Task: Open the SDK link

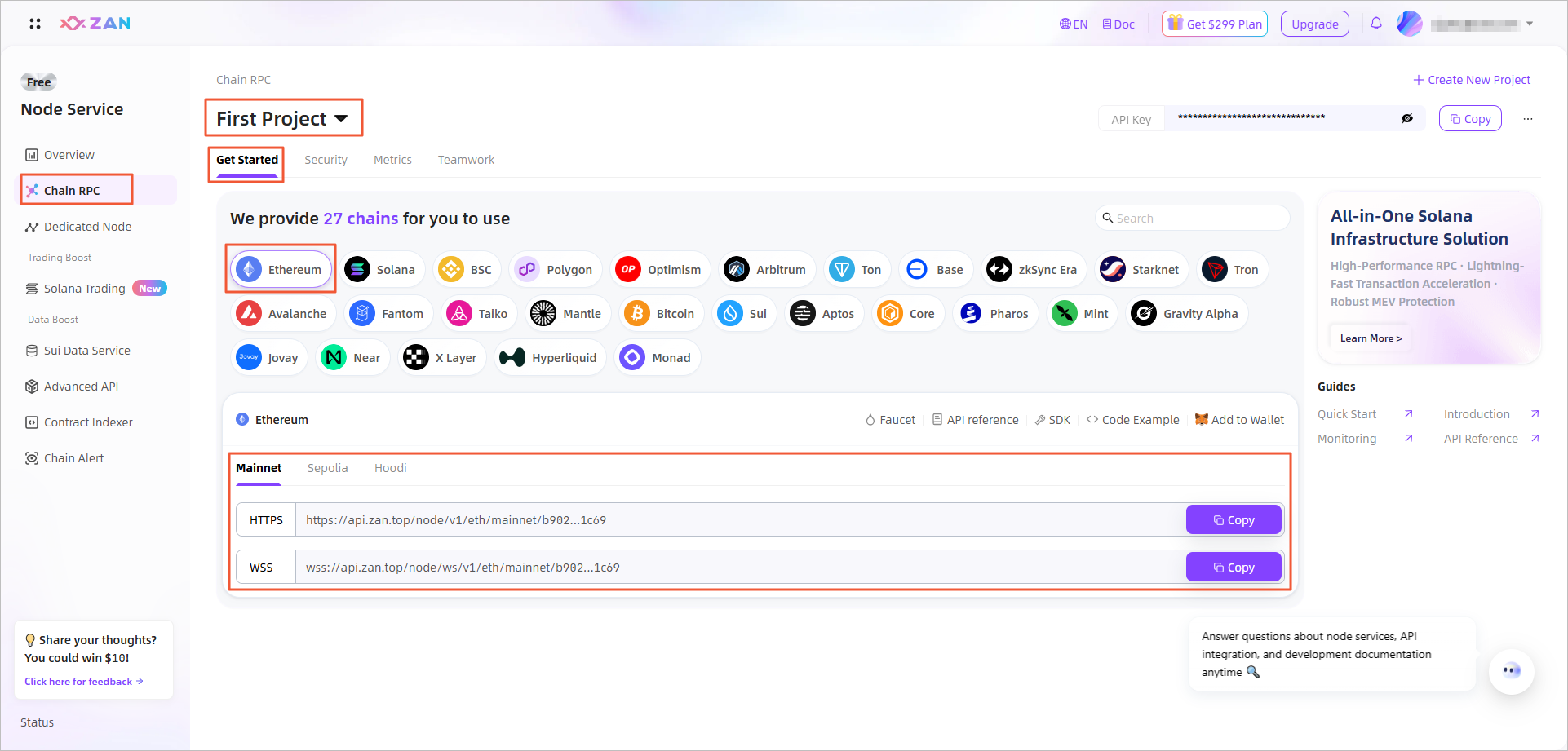Action: pos(1052,420)
